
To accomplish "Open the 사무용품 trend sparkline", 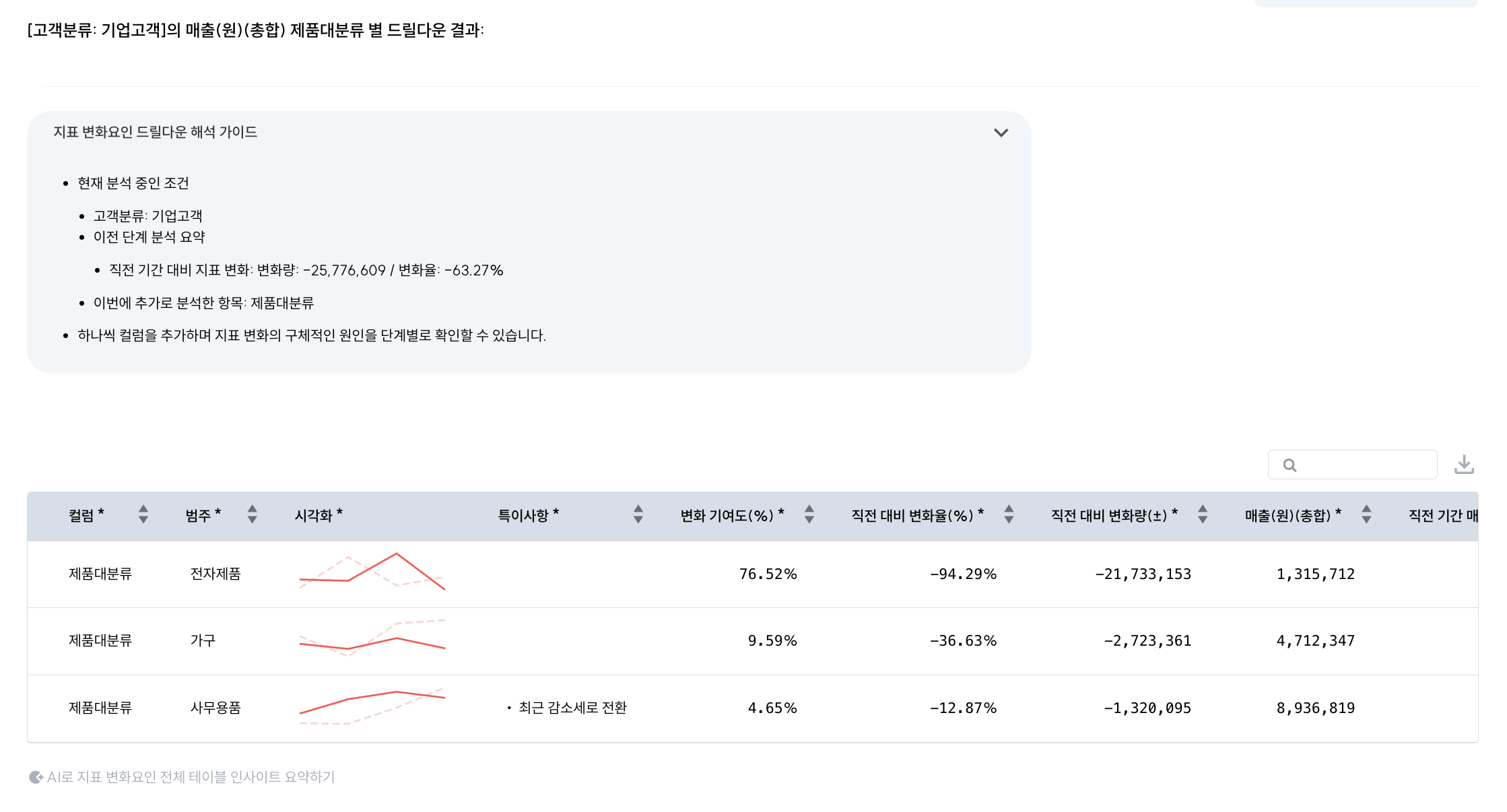I will tap(372, 706).
